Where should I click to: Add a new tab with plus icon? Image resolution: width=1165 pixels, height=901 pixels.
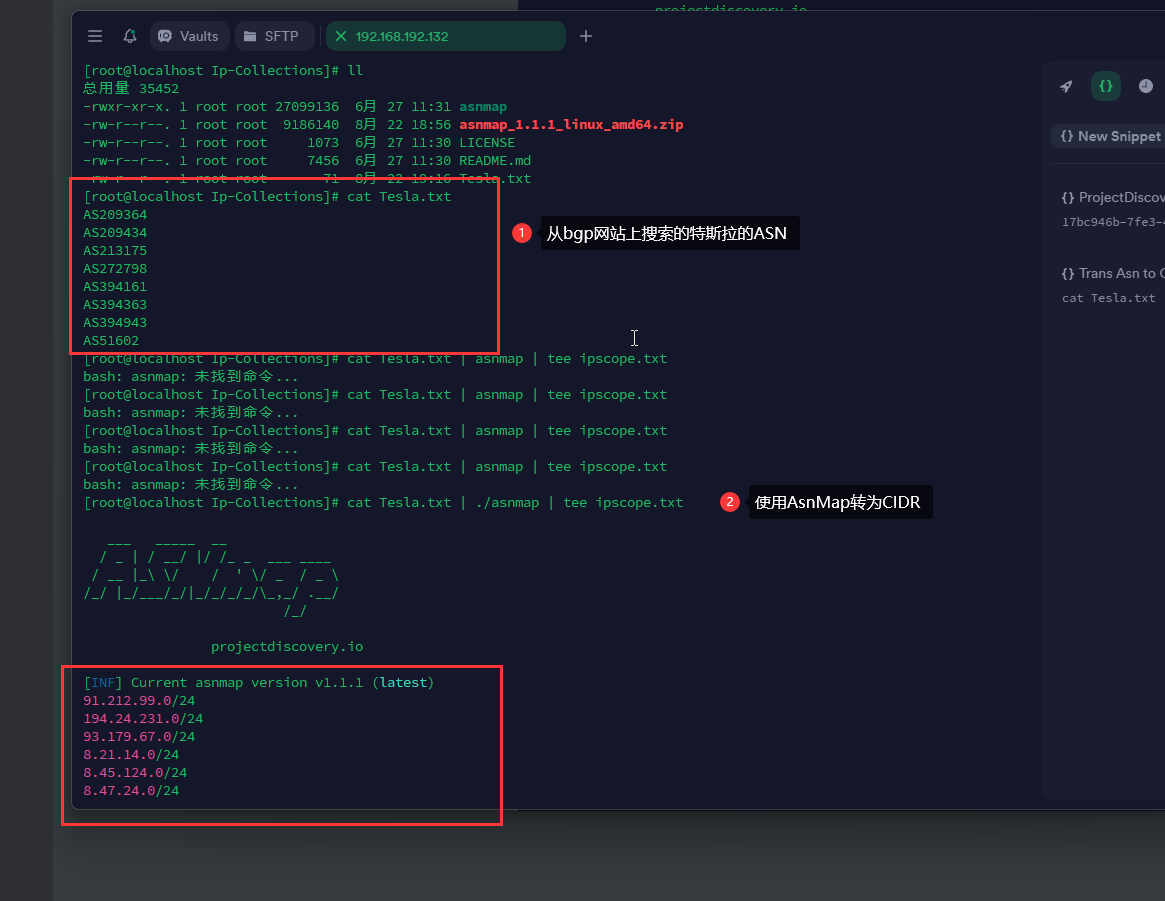(x=585, y=36)
